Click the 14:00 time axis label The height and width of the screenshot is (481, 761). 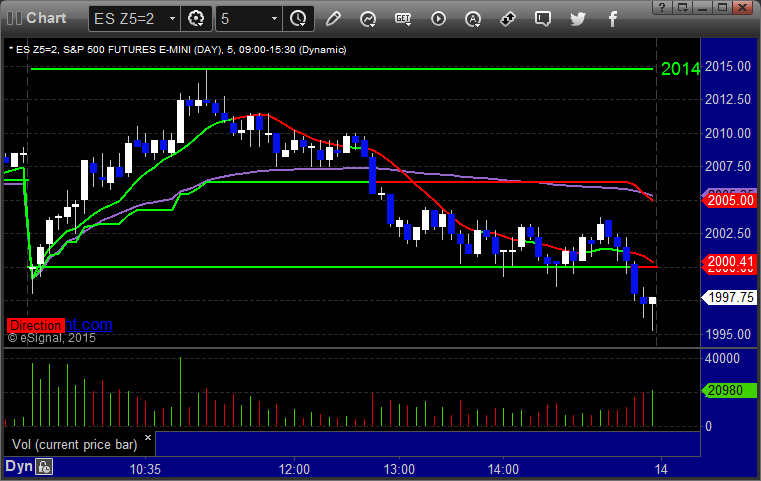[503, 469]
